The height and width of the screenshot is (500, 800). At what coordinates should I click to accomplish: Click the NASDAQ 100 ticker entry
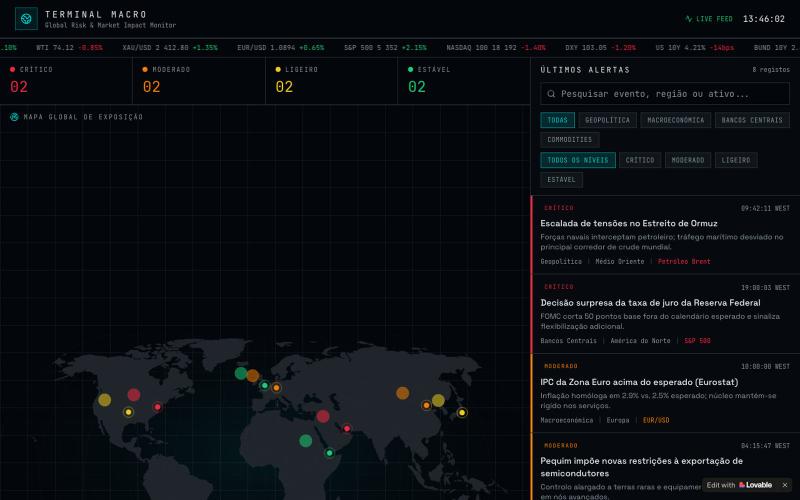point(496,47)
